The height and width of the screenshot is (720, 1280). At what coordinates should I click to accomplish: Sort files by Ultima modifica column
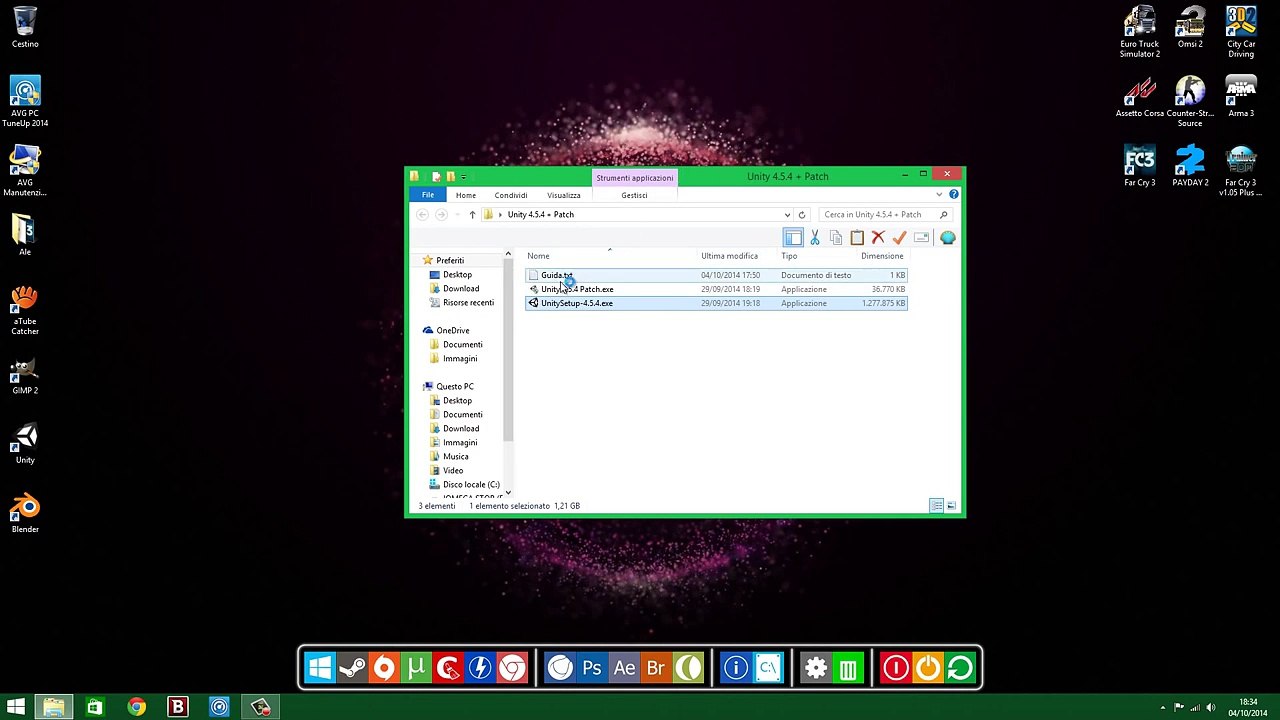tap(729, 256)
